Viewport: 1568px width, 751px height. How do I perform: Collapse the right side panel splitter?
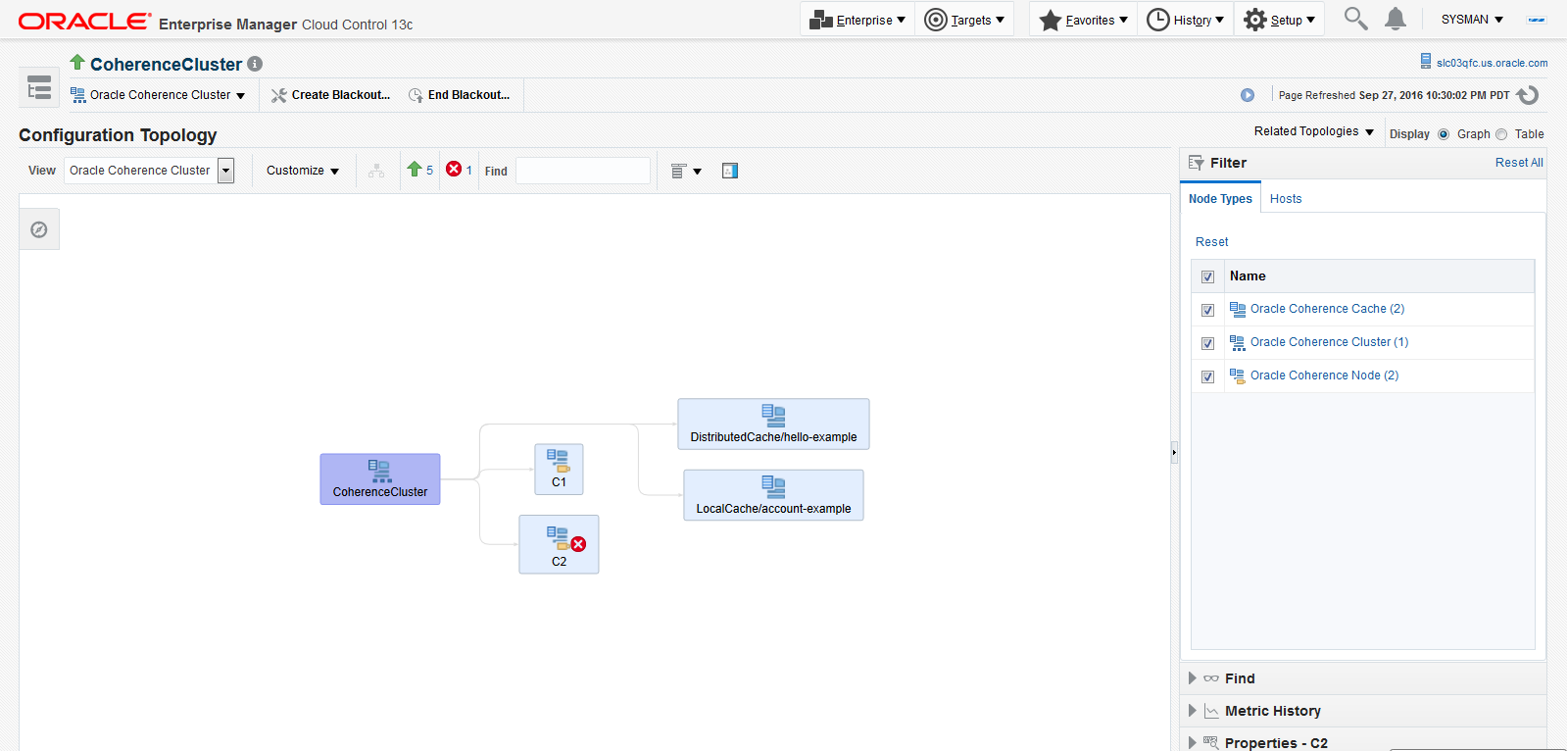click(1174, 452)
